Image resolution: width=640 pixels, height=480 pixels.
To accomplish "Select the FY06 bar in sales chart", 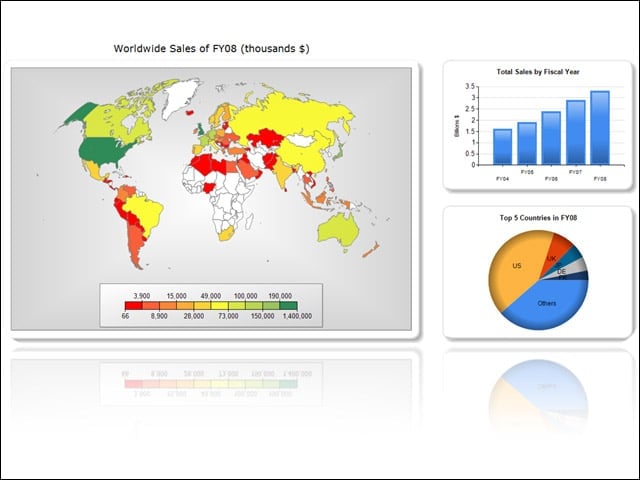I will pyautogui.click(x=551, y=138).
